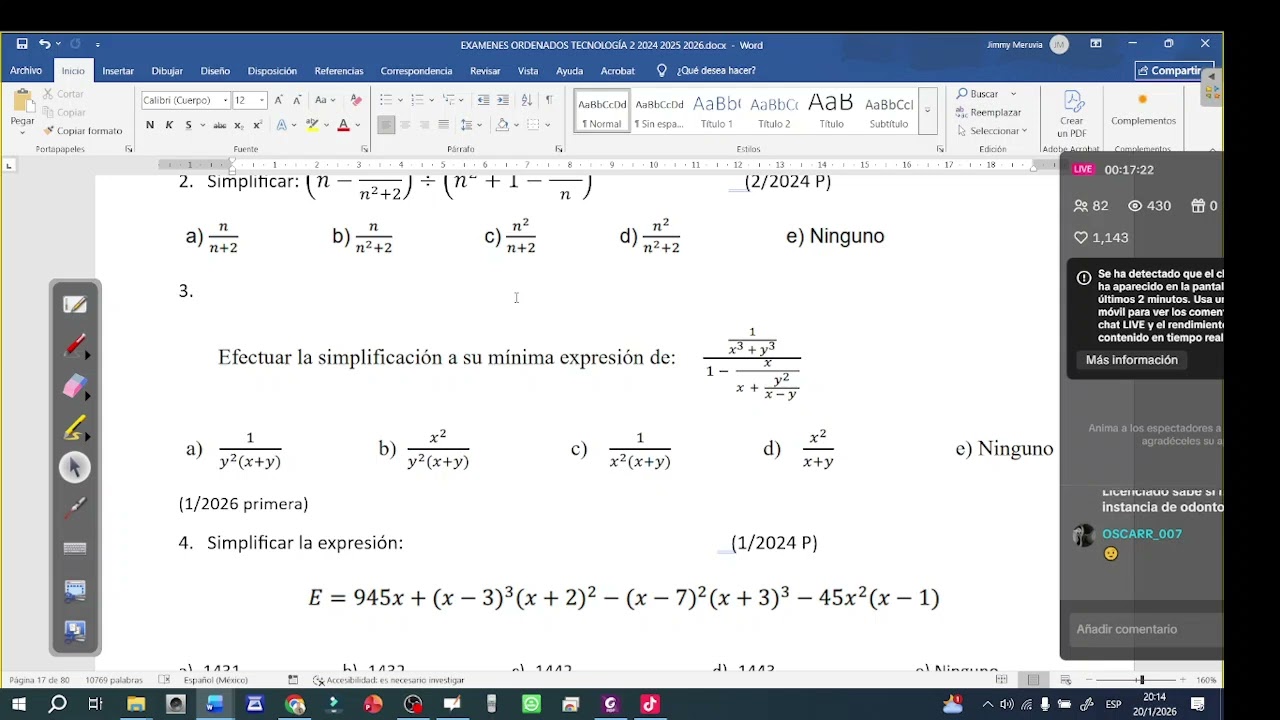Open the Seleccionar dropdown
Screen dimensions: 1280x720
coord(992,131)
